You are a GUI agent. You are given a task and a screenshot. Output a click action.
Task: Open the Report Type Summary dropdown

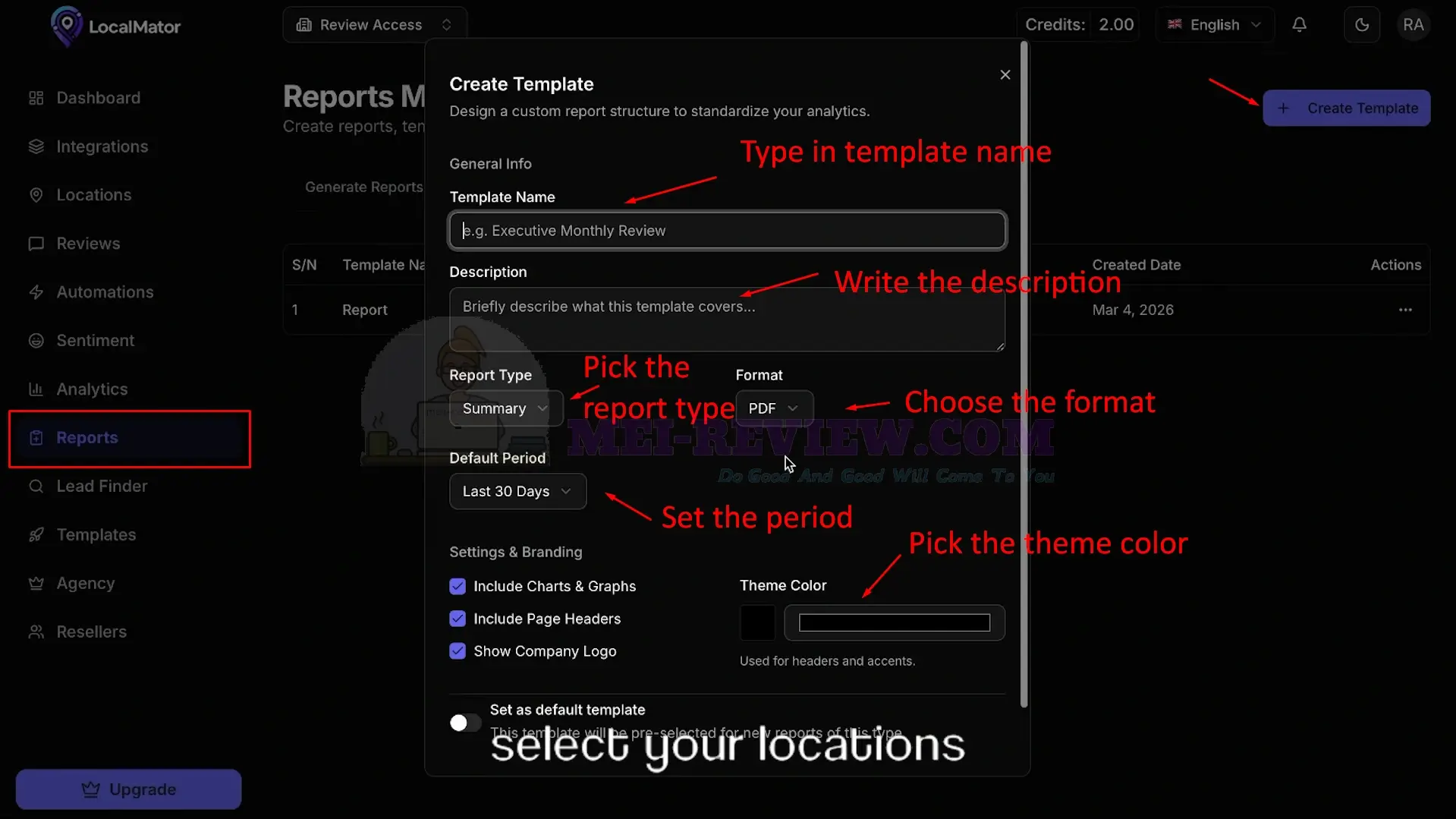(506, 408)
